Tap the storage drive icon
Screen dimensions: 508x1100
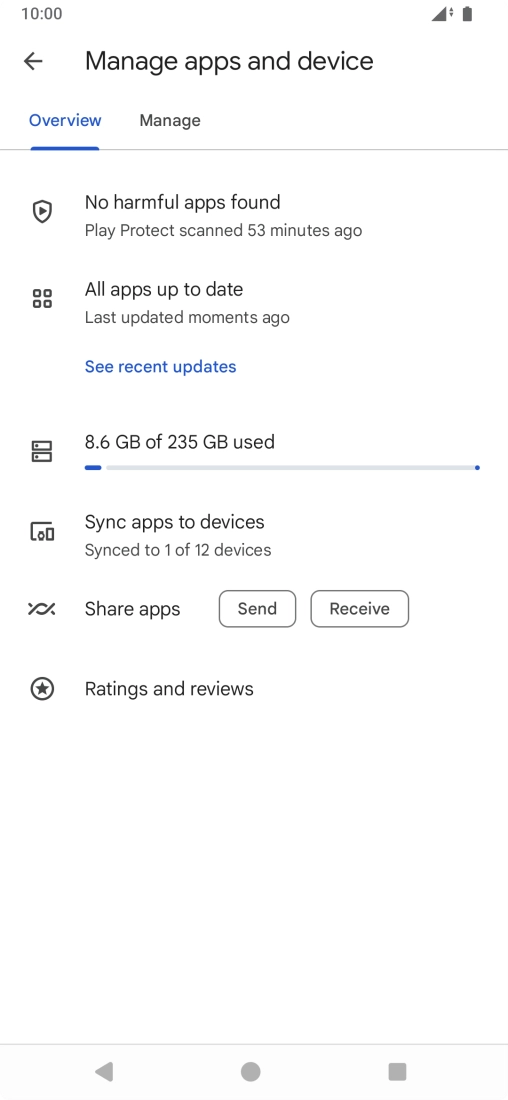tap(42, 451)
